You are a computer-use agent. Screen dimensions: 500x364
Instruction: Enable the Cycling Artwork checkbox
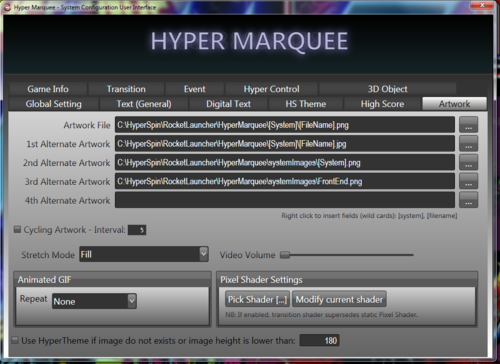(17, 230)
